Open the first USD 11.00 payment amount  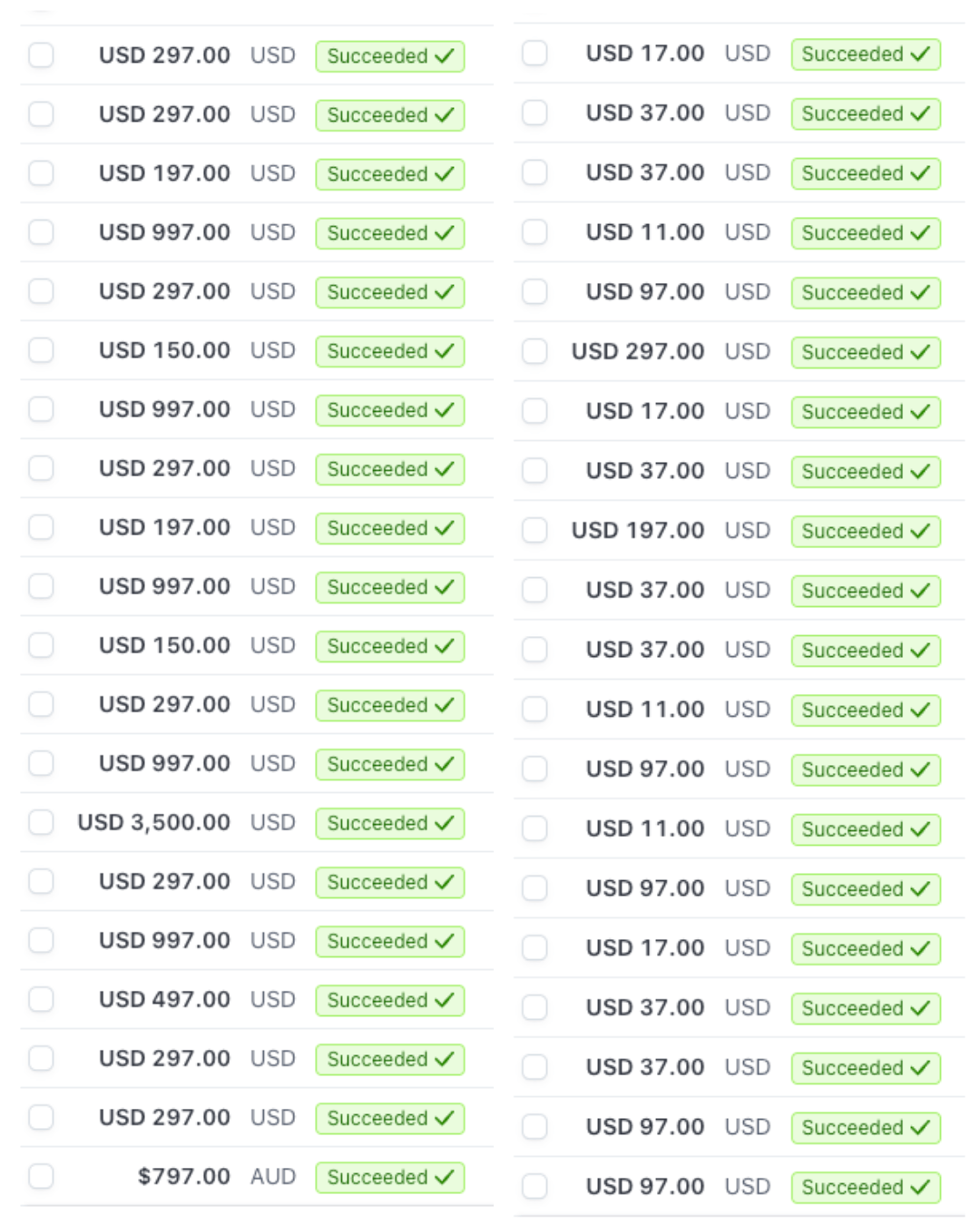coord(645,232)
